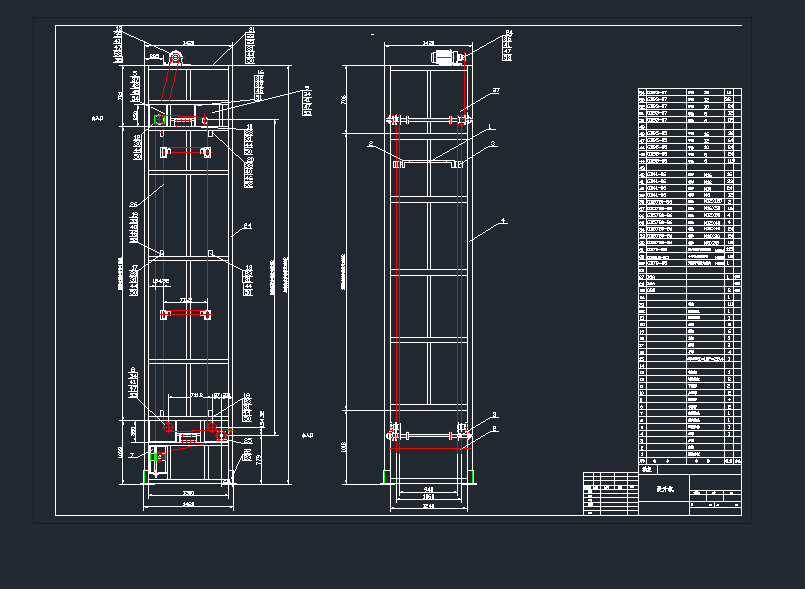Click the drawing title cell in the title block
805x589 pixels.
pos(664,488)
